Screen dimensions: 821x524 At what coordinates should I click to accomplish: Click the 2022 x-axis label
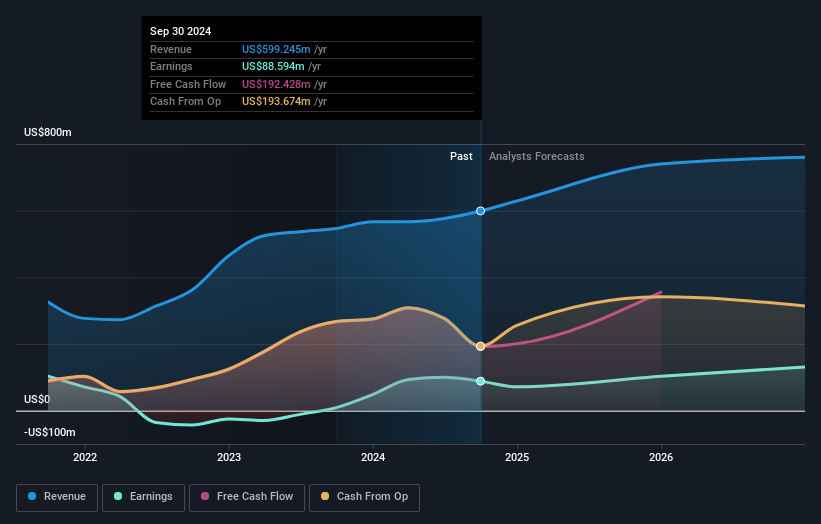85,457
